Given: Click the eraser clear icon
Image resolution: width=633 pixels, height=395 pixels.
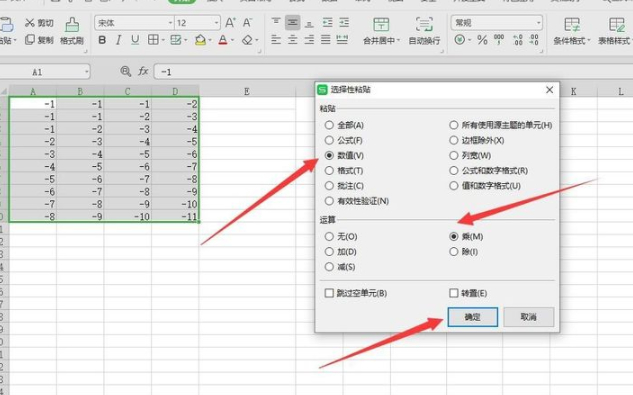Looking at the screenshot, I should pos(247,40).
